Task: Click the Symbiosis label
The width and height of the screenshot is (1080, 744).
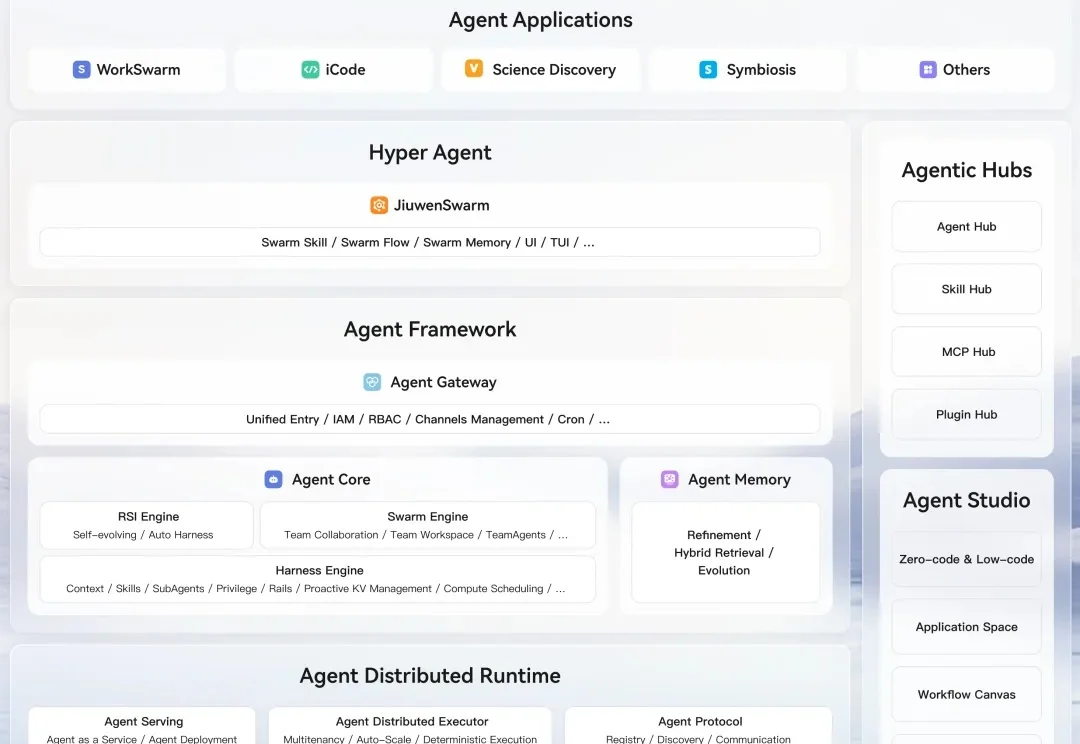Action: point(761,70)
